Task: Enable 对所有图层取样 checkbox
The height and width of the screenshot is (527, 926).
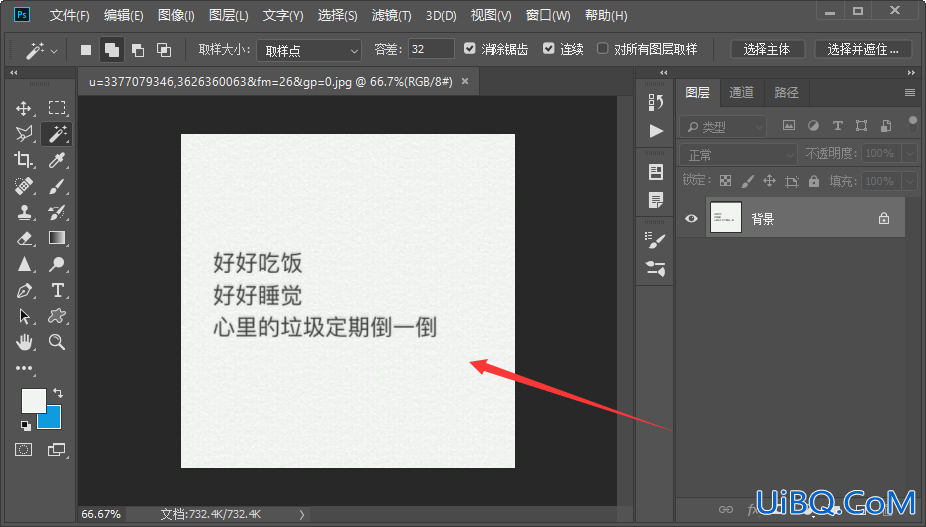Action: click(602, 48)
